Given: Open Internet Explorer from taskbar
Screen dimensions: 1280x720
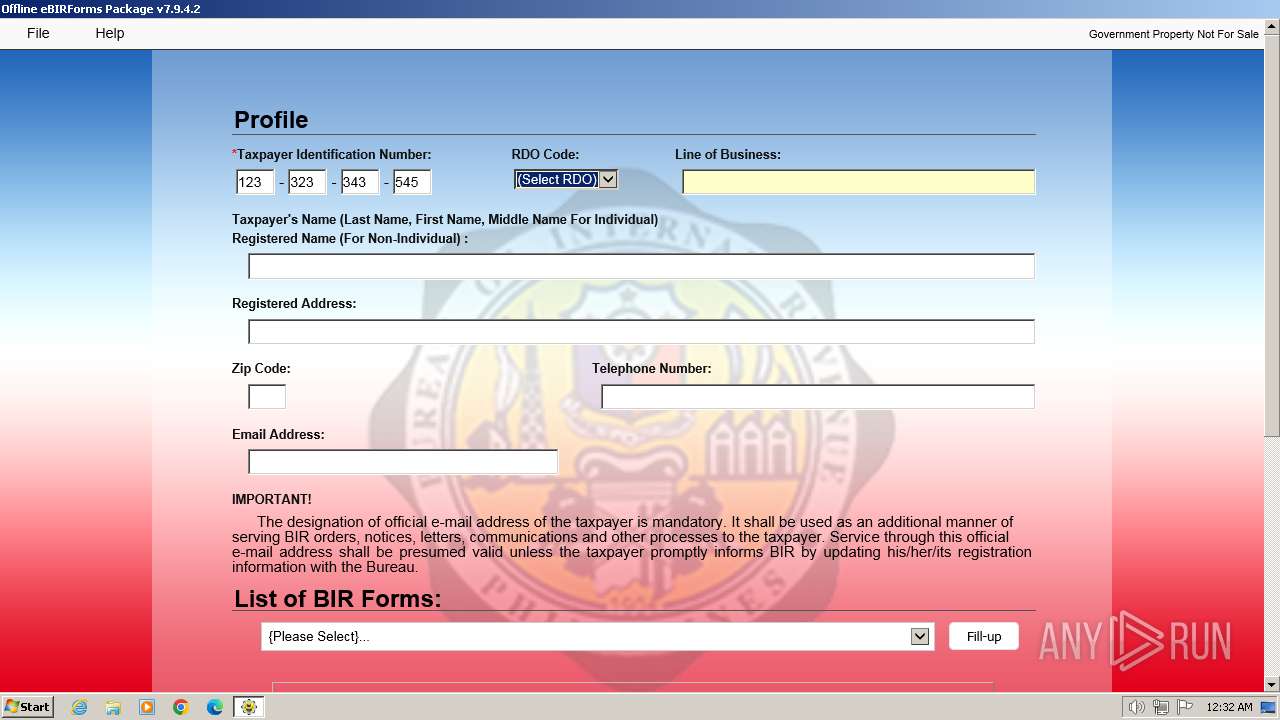Looking at the screenshot, I should tap(80, 707).
